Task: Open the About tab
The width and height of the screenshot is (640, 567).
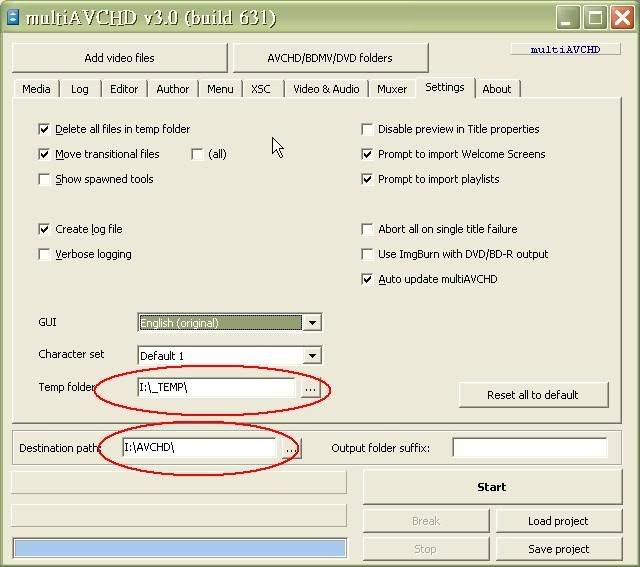Action: point(497,89)
